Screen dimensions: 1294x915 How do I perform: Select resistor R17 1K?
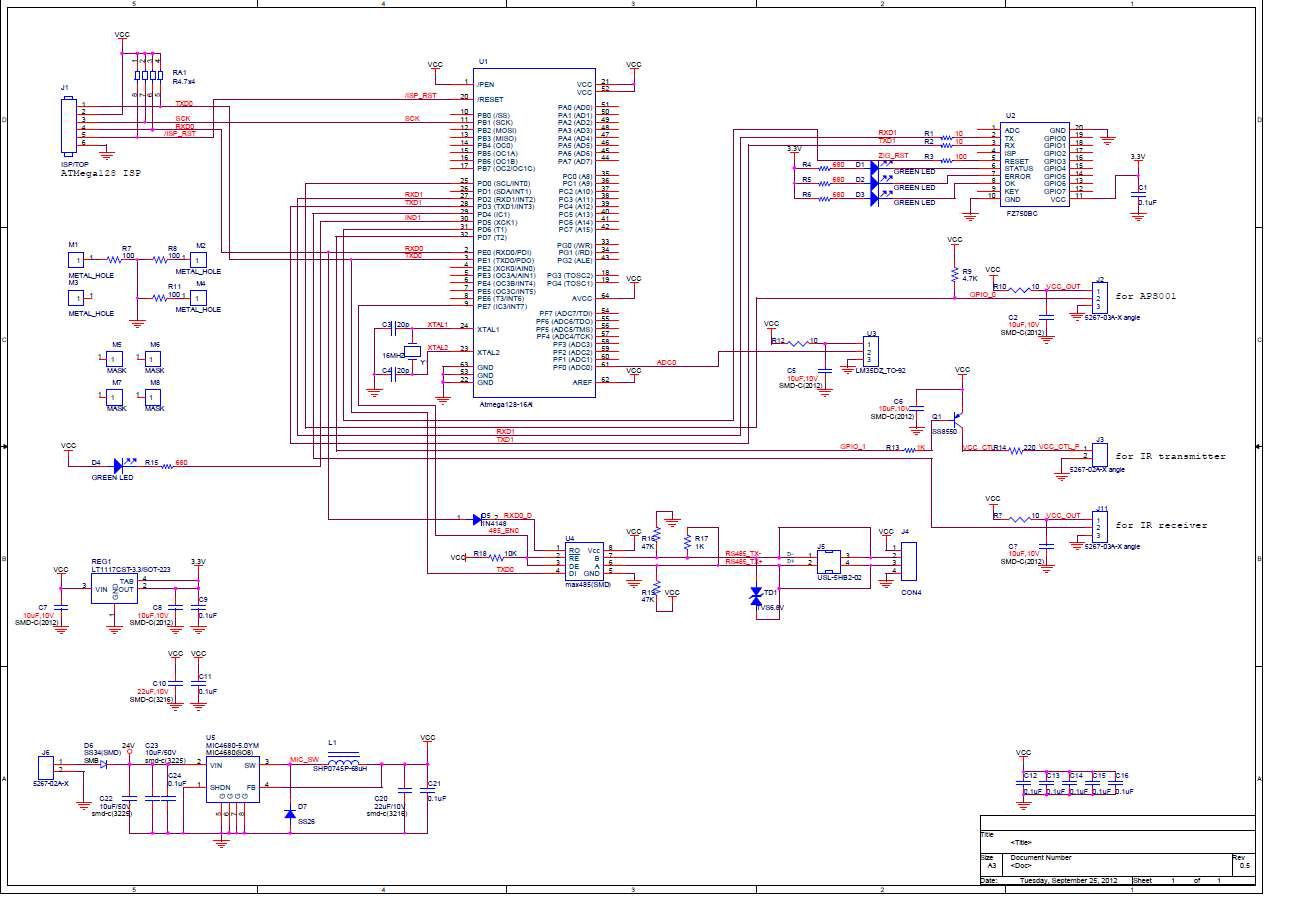[687, 542]
